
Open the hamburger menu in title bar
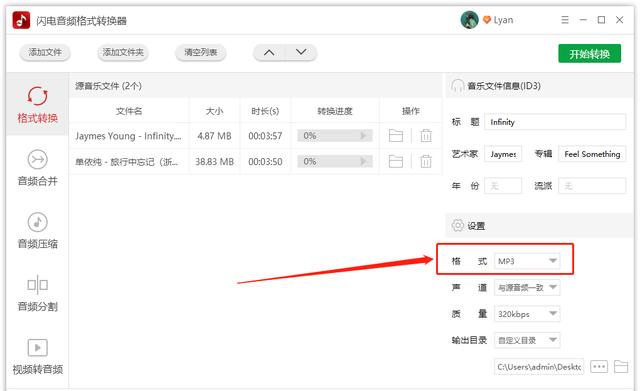pyautogui.click(x=565, y=20)
